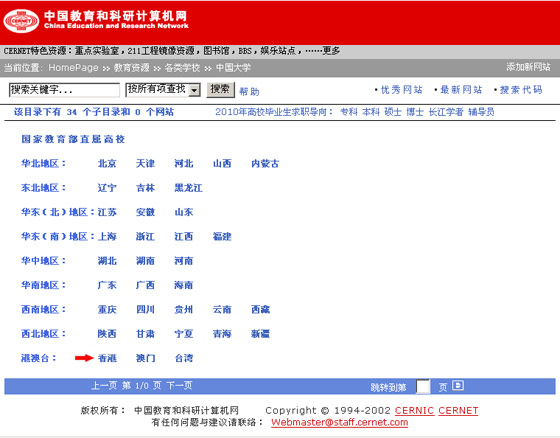The height and width of the screenshot is (438, 560).
Task: Open the 硕士 job guidance link
Action: pos(393,112)
